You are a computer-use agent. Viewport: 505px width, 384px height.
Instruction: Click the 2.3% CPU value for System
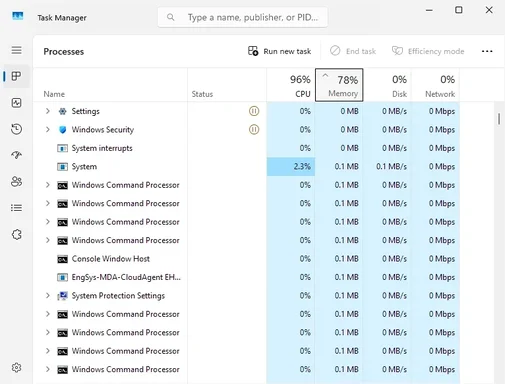[x=302, y=167]
